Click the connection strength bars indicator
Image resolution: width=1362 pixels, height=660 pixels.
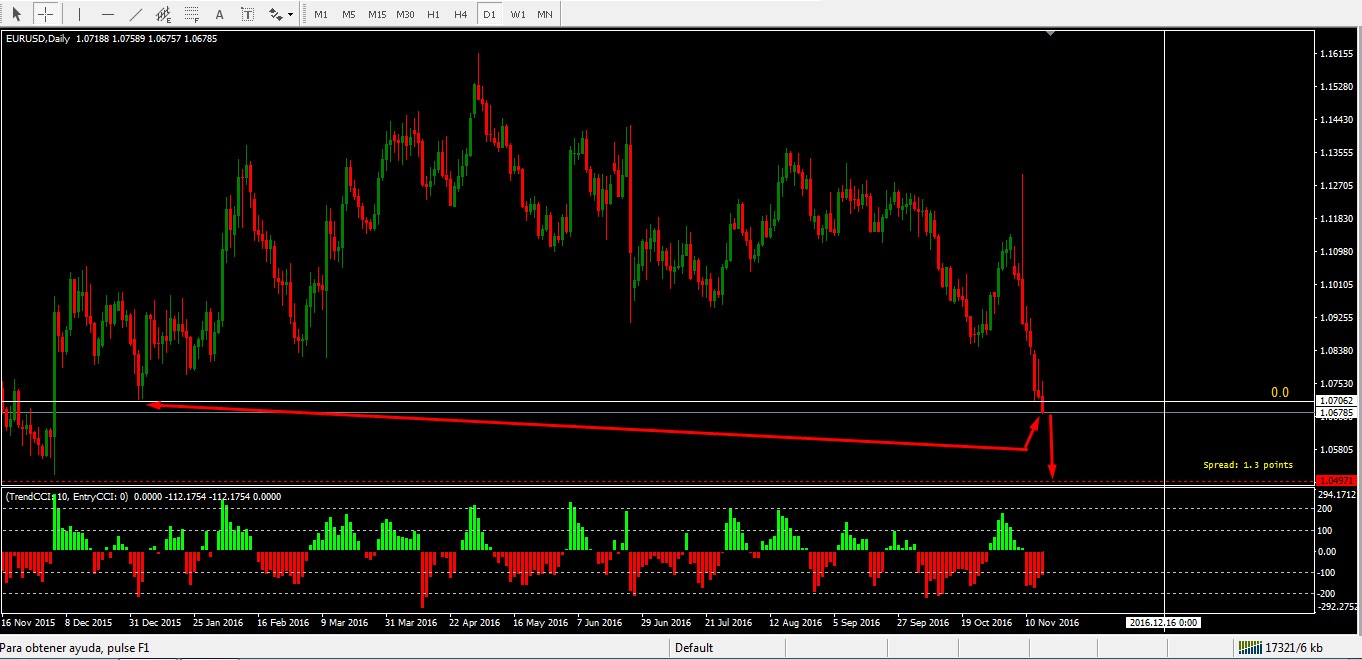point(1248,647)
